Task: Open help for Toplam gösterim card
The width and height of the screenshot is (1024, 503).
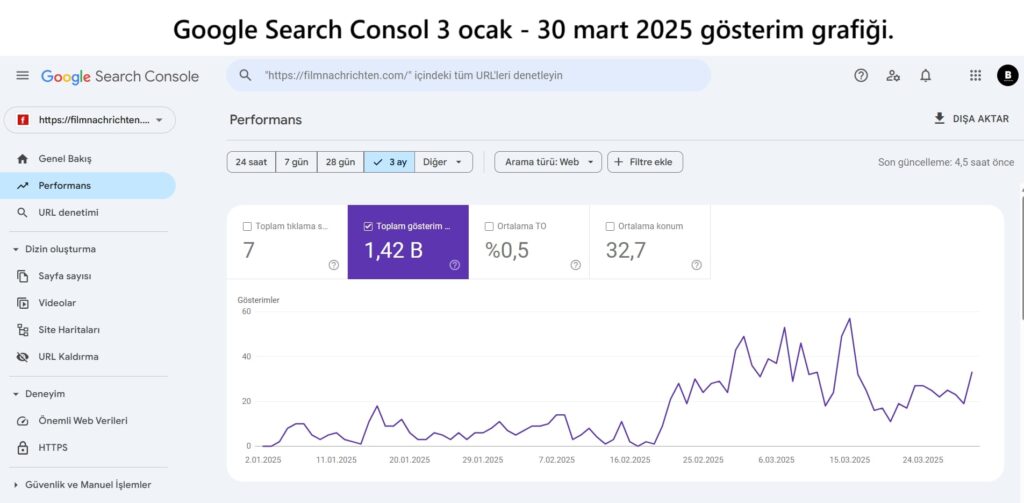Action: point(455,265)
